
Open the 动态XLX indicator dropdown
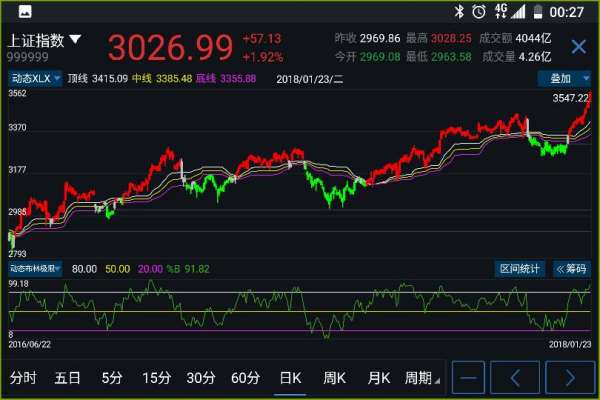pyautogui.click(x=35, y=78)
